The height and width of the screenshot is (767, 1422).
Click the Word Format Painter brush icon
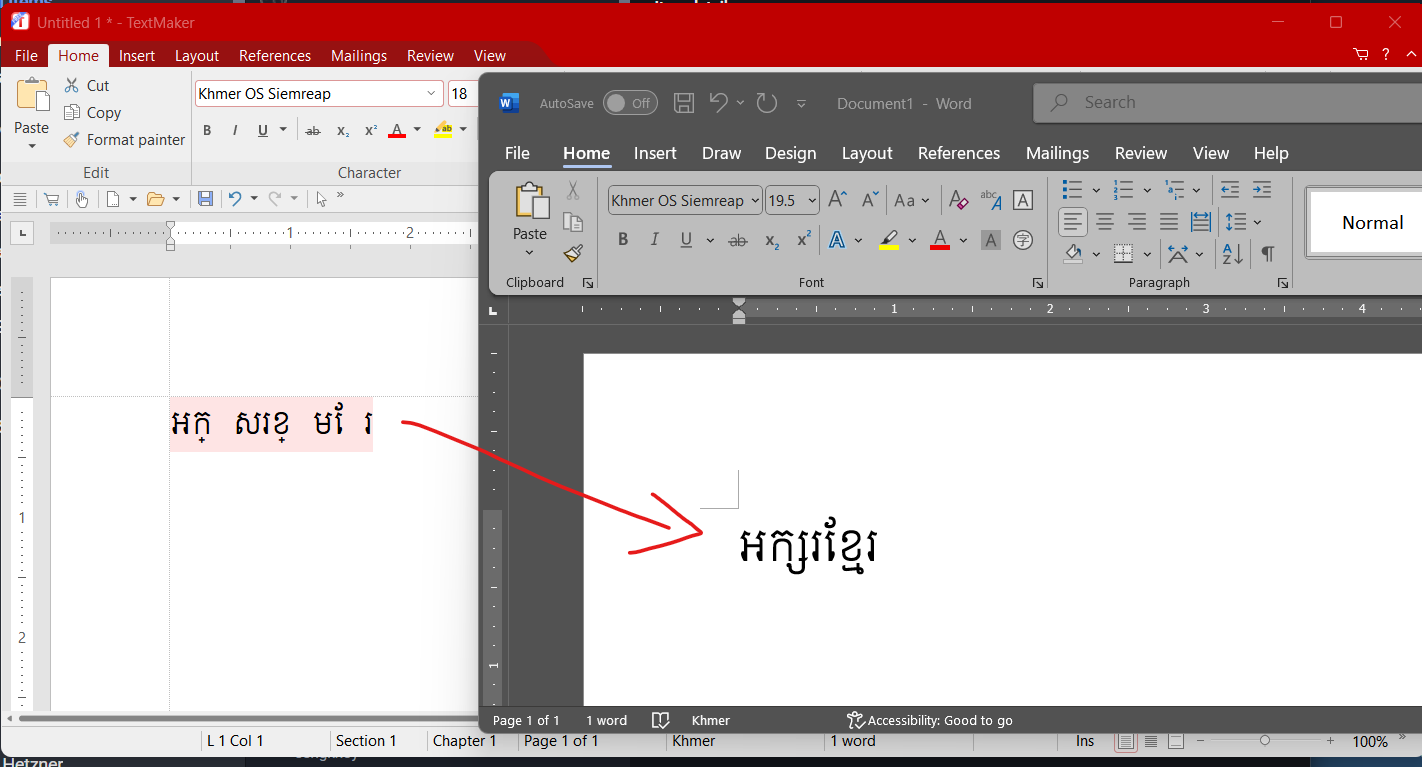point(573,254)
